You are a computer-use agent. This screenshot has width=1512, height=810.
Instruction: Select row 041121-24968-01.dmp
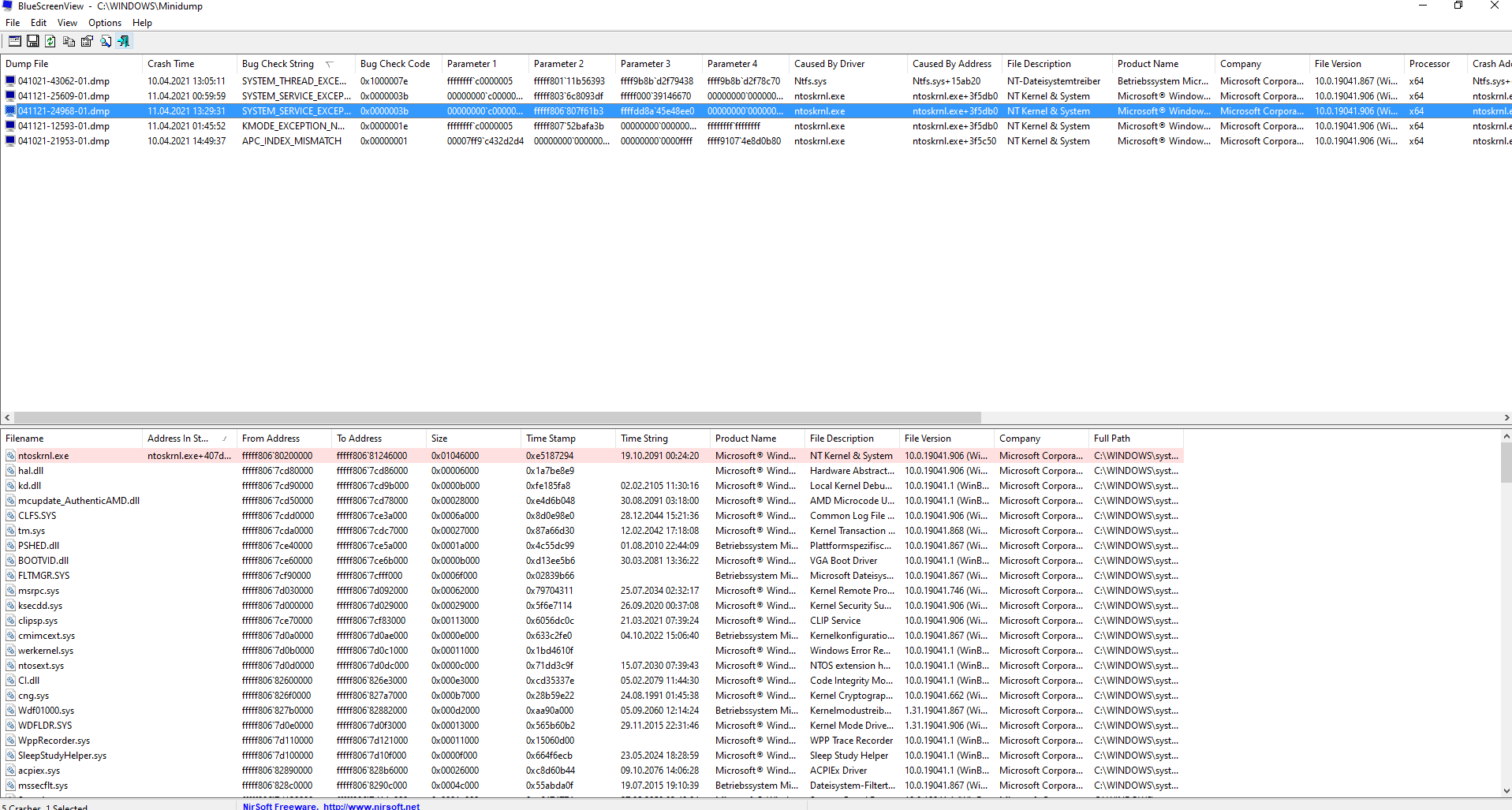756,111
